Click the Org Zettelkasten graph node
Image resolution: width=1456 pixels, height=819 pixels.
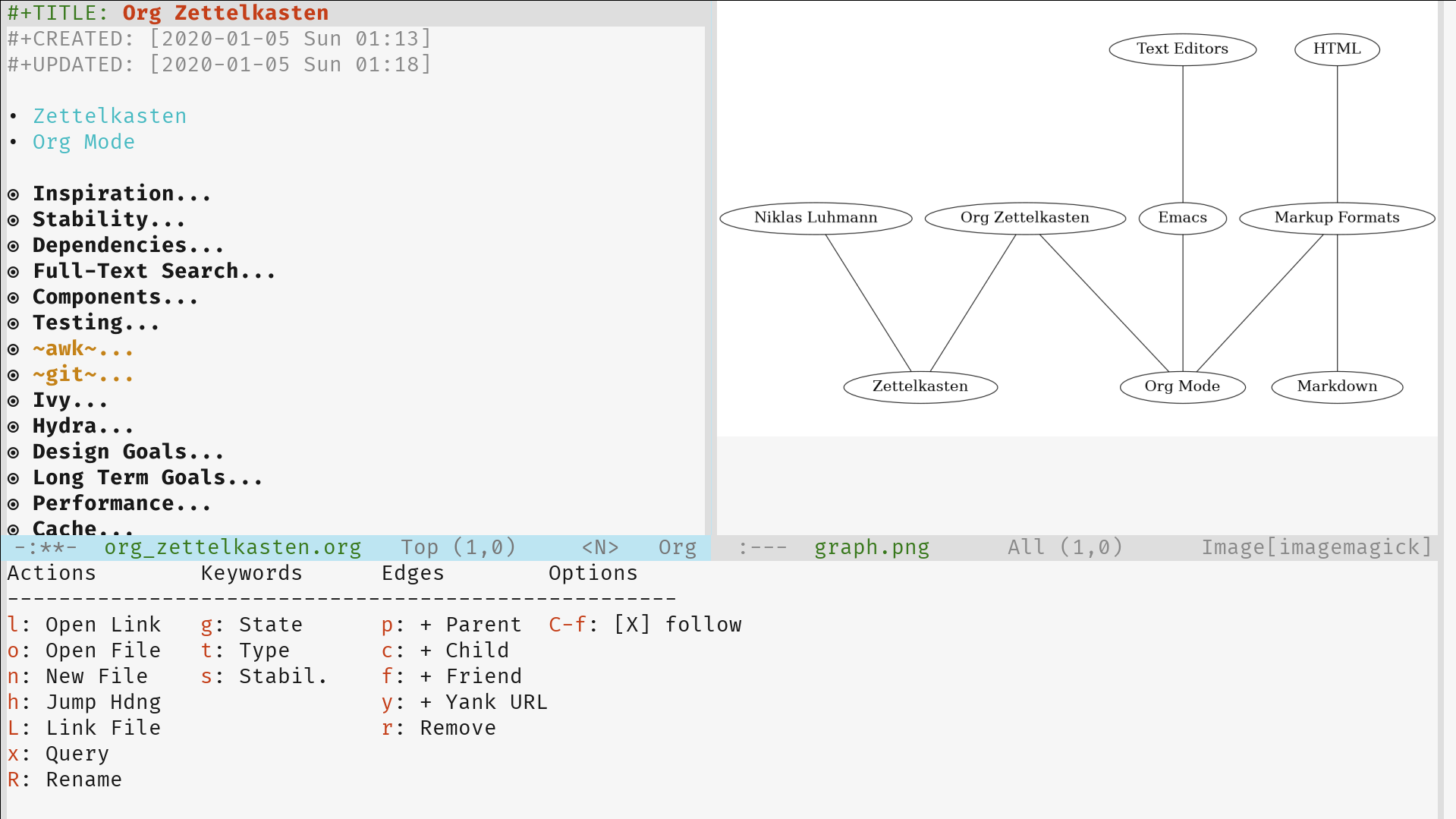coord(1025,218)
